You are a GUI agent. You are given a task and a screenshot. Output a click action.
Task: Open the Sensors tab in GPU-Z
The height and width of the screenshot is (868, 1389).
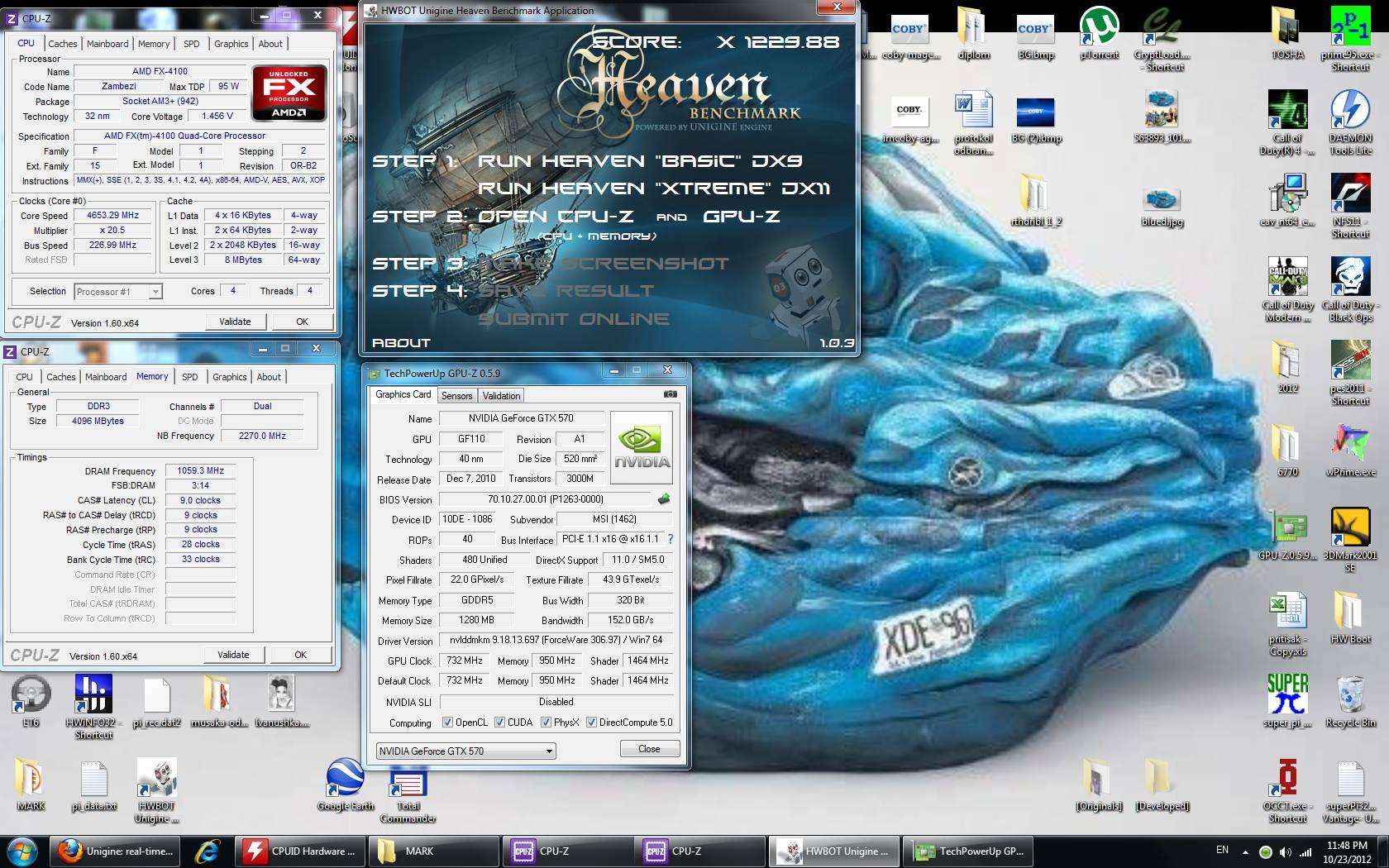456,396
